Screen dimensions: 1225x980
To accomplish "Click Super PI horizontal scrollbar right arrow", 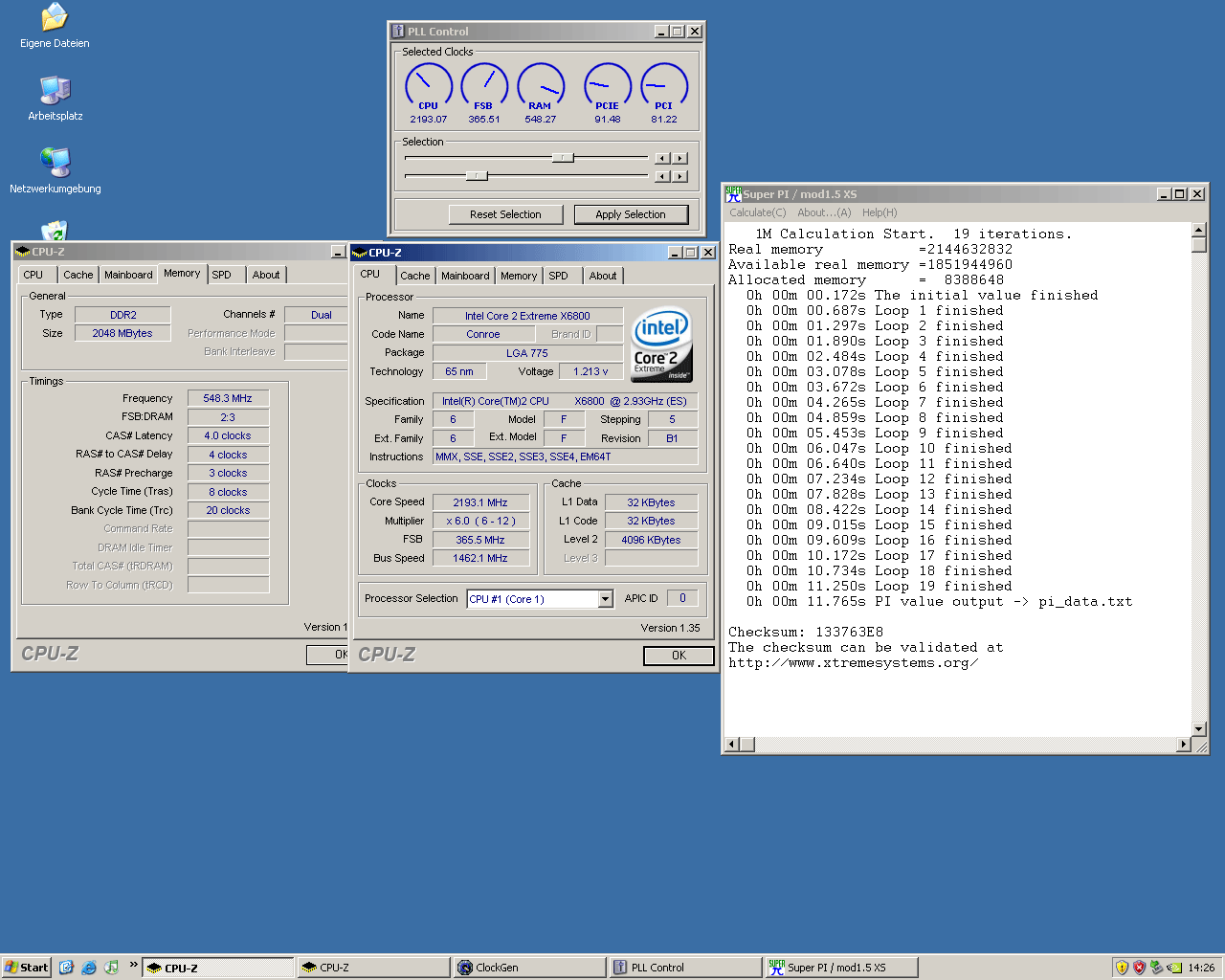I will 1184,745.
